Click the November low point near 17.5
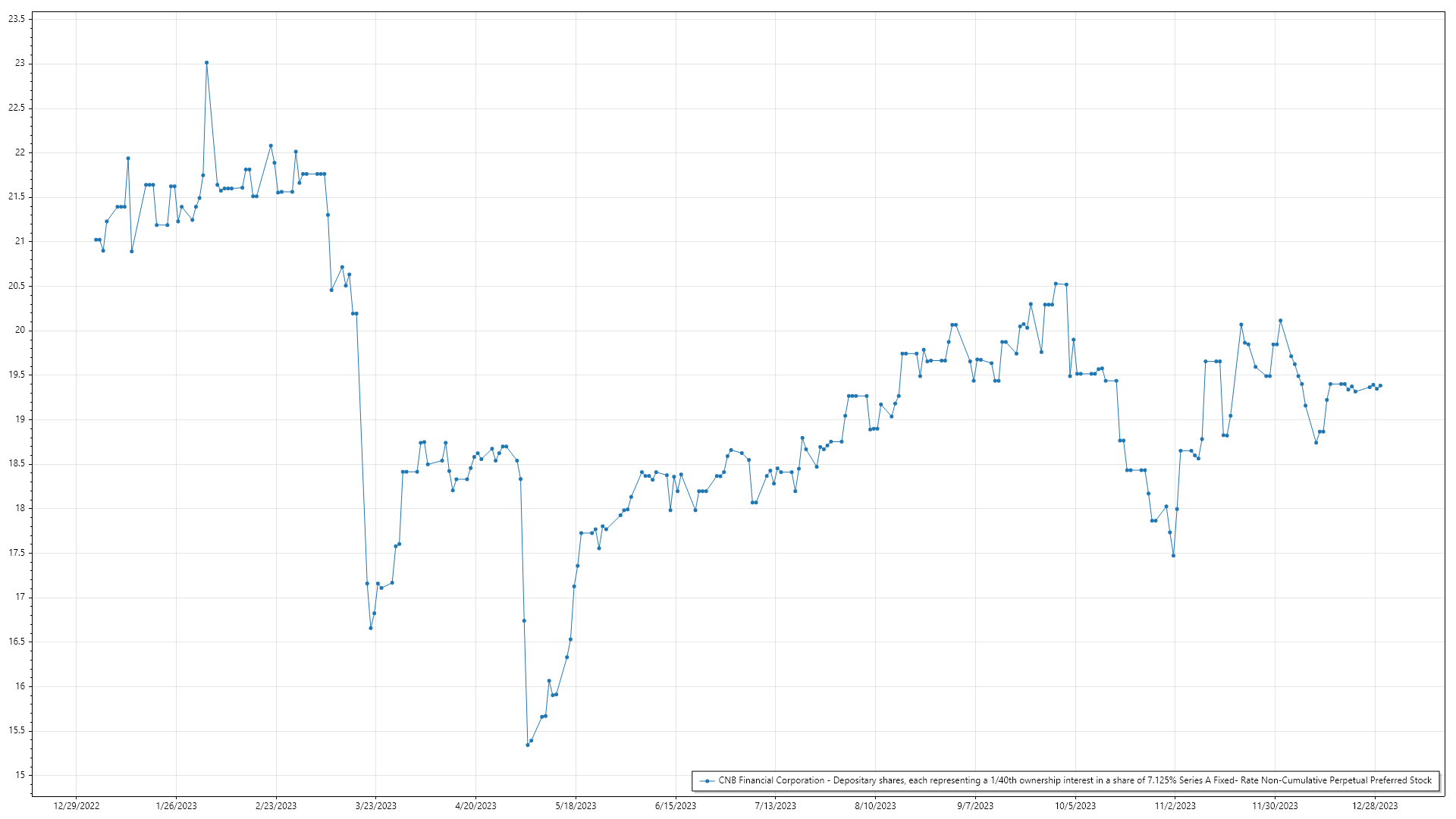This screenshot has height=819, width=1456. [x=1173, y=556]
